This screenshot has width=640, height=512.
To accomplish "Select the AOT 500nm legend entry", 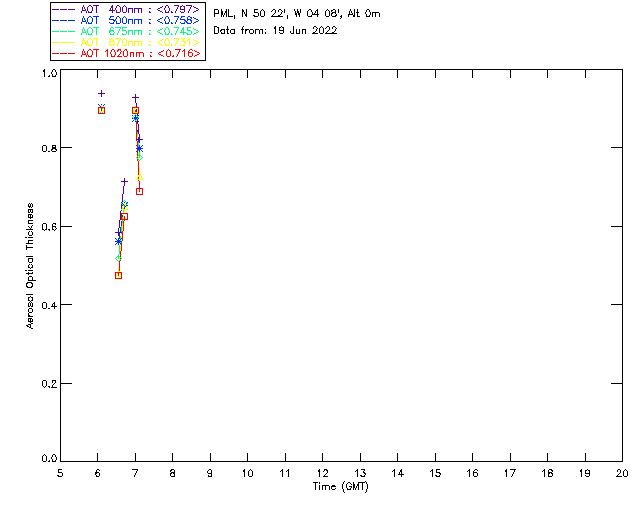I will tap(126, 20).
